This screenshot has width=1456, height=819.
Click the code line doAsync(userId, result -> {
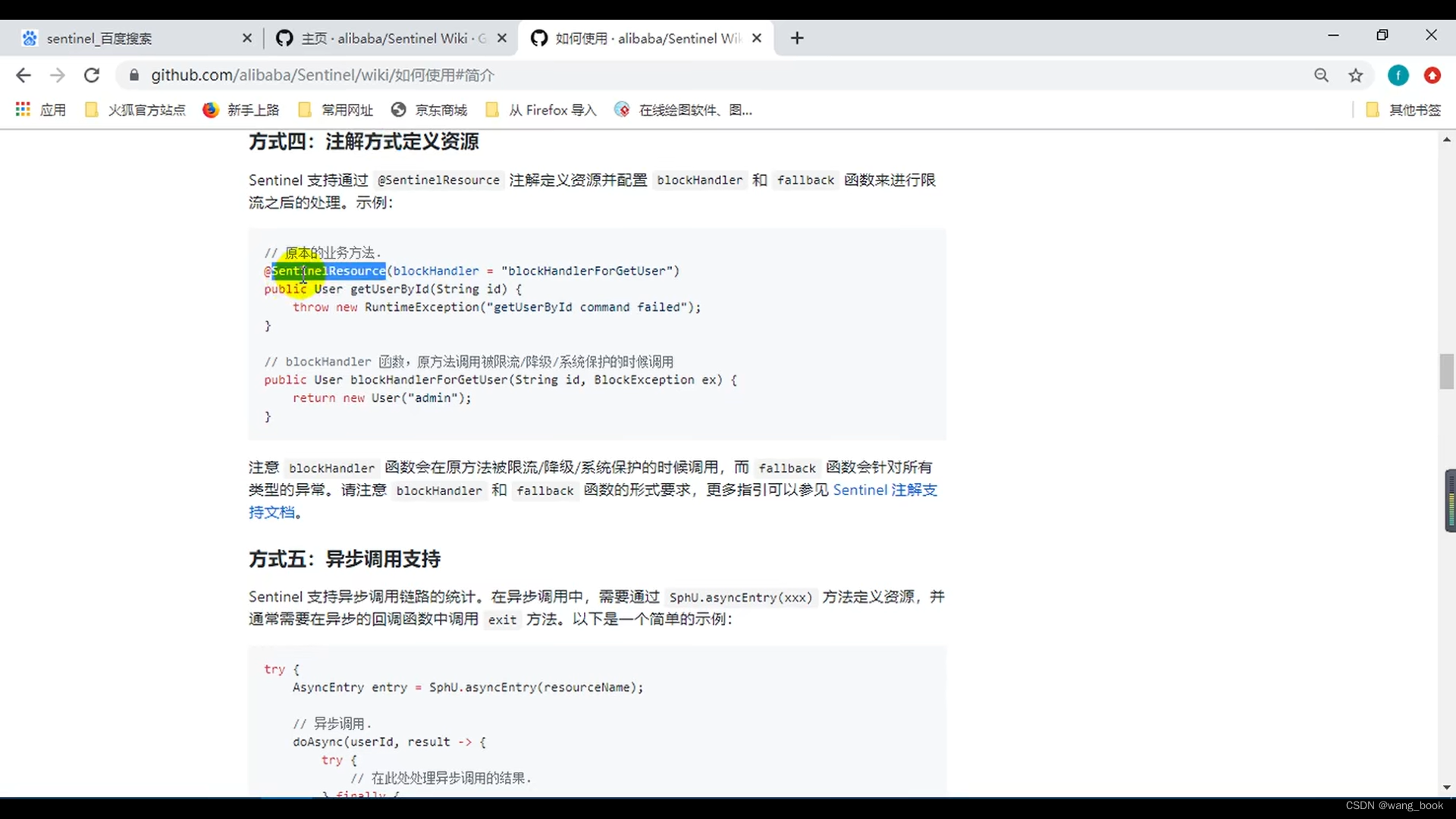[x=389, y=742]
